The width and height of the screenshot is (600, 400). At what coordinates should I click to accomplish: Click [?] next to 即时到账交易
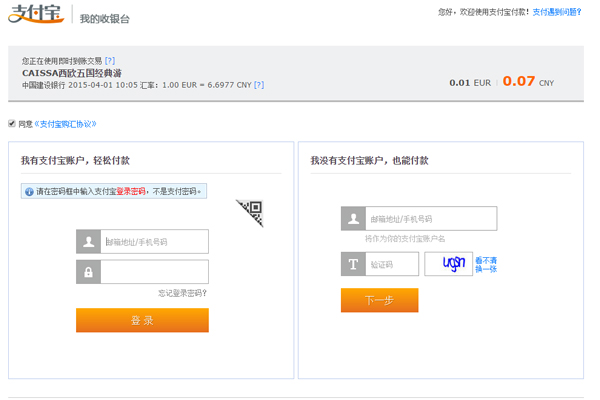[x=110, y=61]
